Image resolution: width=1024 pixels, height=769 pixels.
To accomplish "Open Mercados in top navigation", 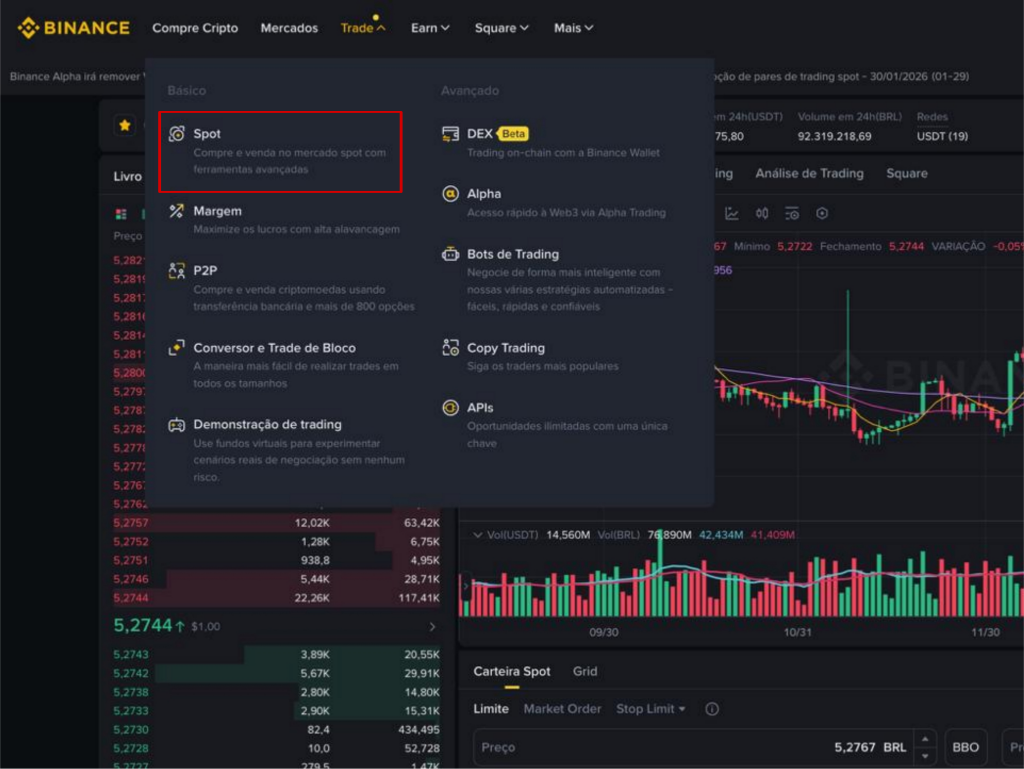I will click(289, 28).
